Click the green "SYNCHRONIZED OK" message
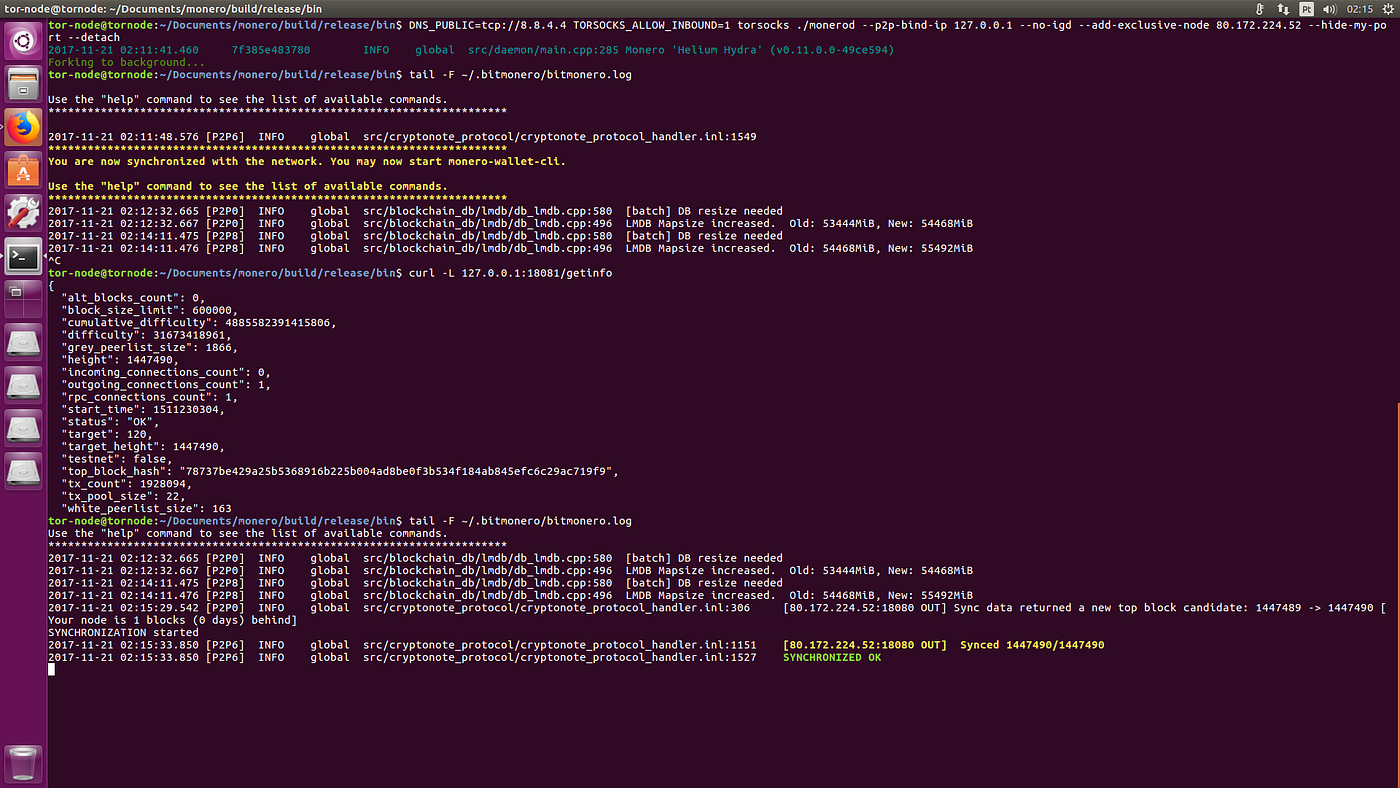The height and width of the screenshot is (788, 1400). click(x=832, y=657)
